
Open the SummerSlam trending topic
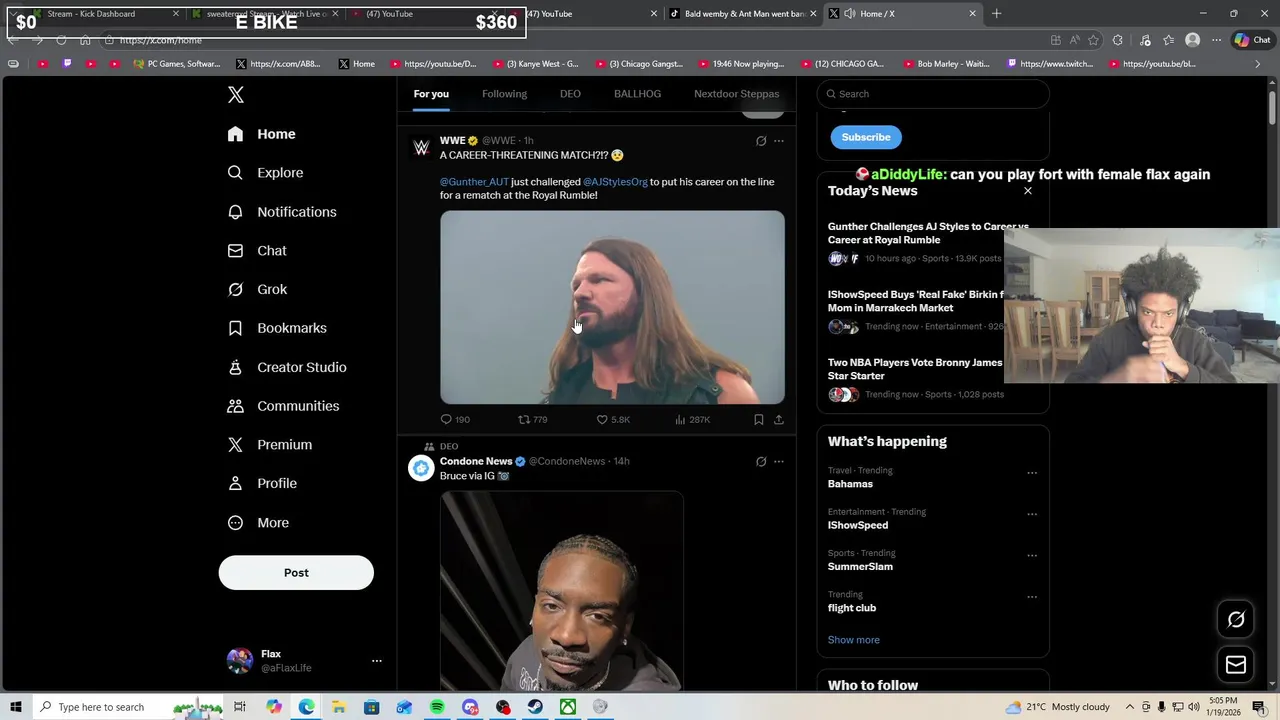[860, 567]
